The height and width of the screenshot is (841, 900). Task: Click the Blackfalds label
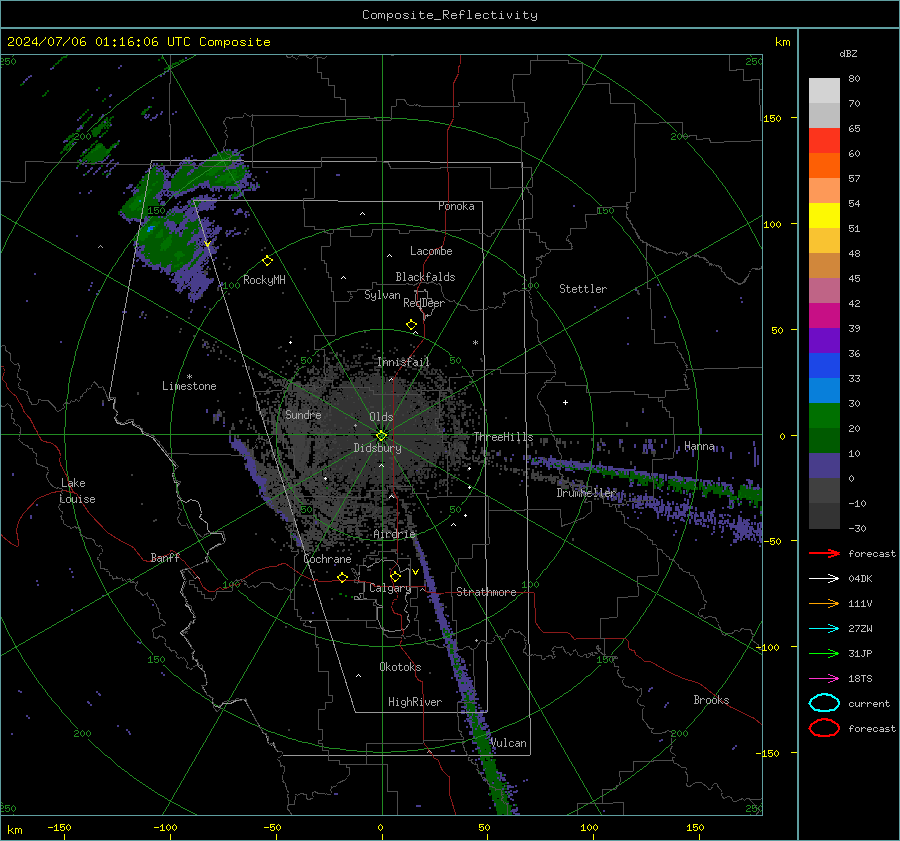[x=425, y=277]
